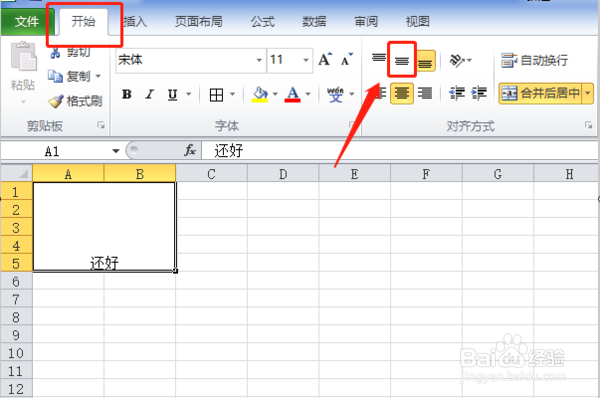Select column D header
The image size is (600, 398).
(283, 174)
